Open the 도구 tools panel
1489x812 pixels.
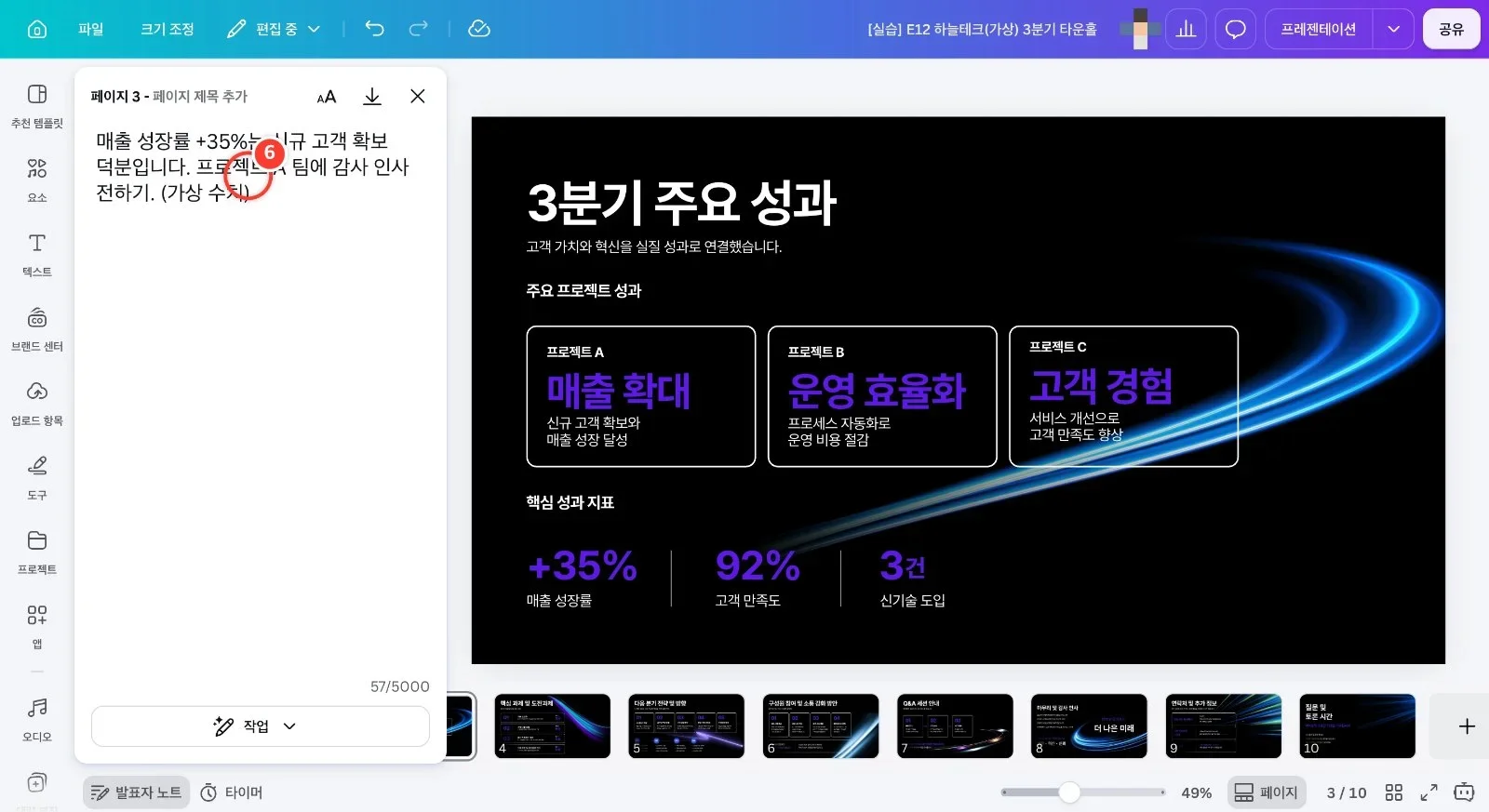(37, 478)
